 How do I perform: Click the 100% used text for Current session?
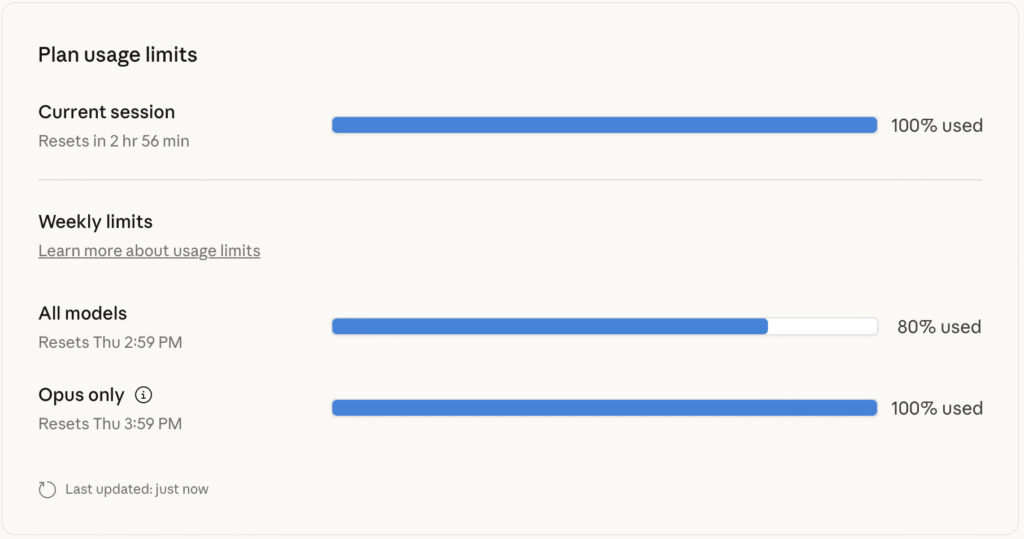(x=936, y=126)
